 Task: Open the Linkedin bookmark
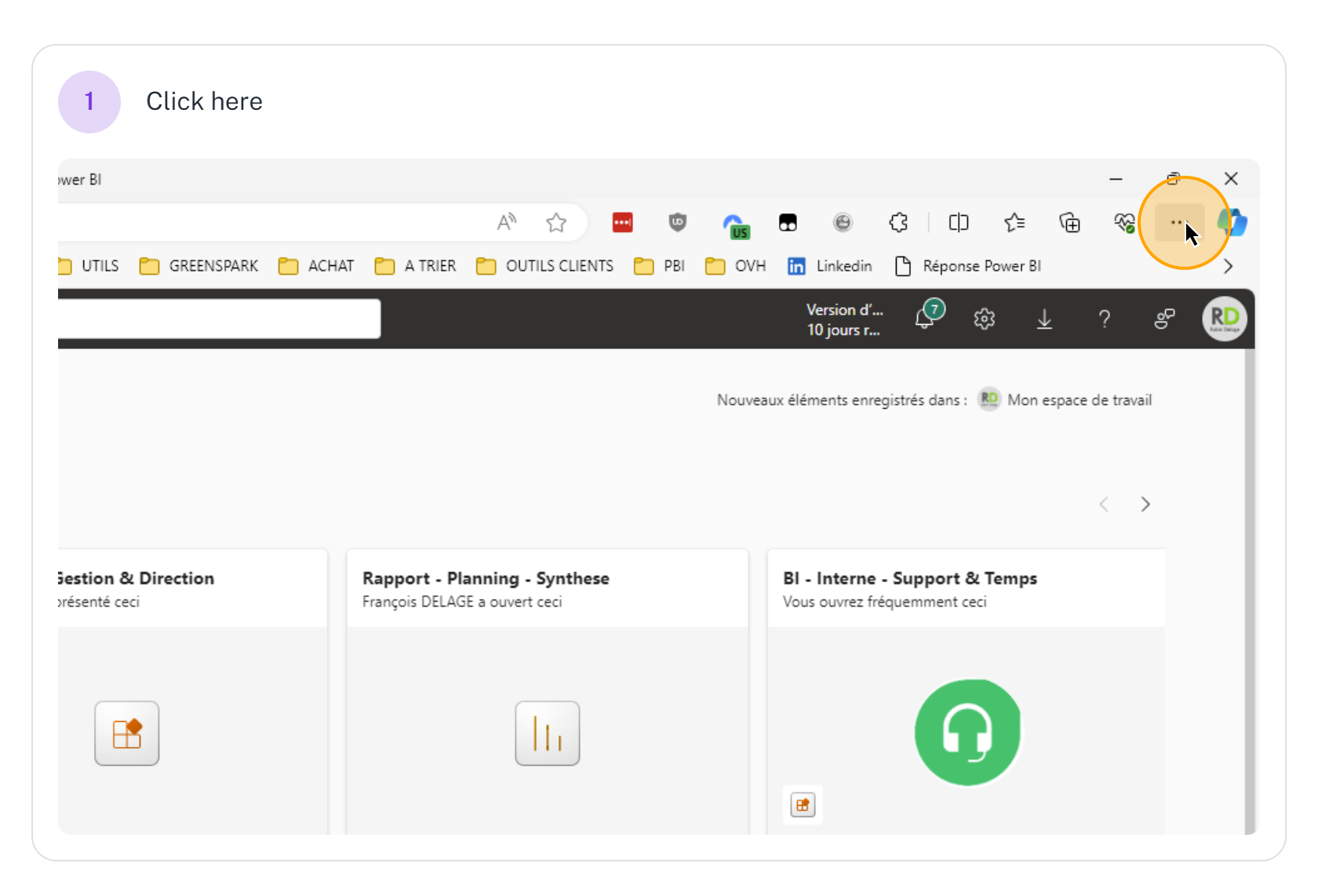pos(830,266)
